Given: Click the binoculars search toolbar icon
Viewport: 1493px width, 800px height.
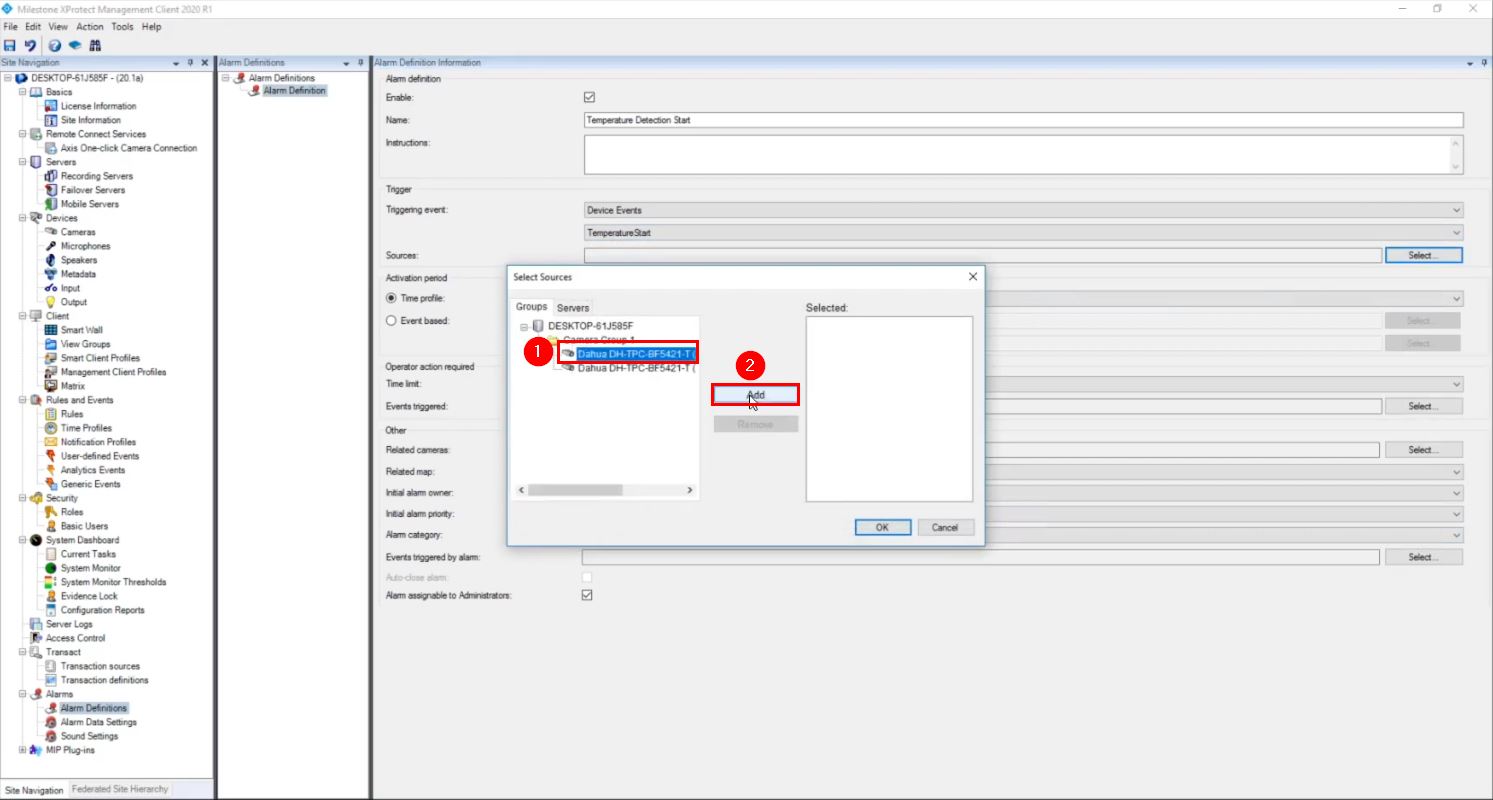Looking at the screenshot, I should (x=95, y=45).
